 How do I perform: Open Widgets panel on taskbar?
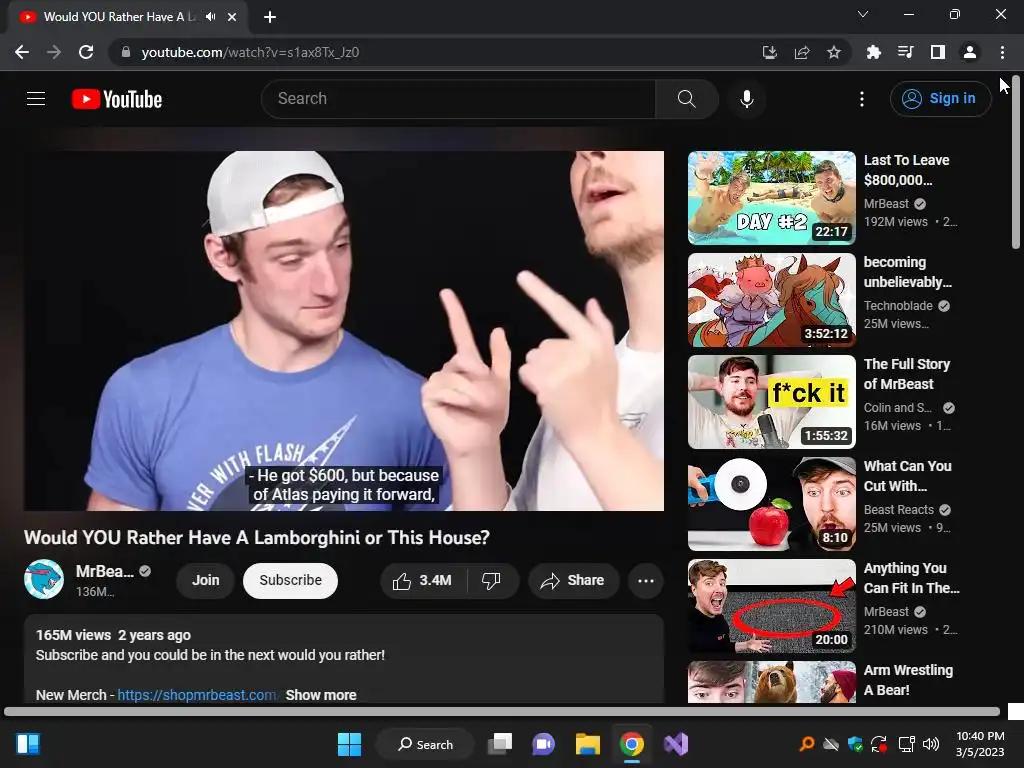(x=28, y=744)
